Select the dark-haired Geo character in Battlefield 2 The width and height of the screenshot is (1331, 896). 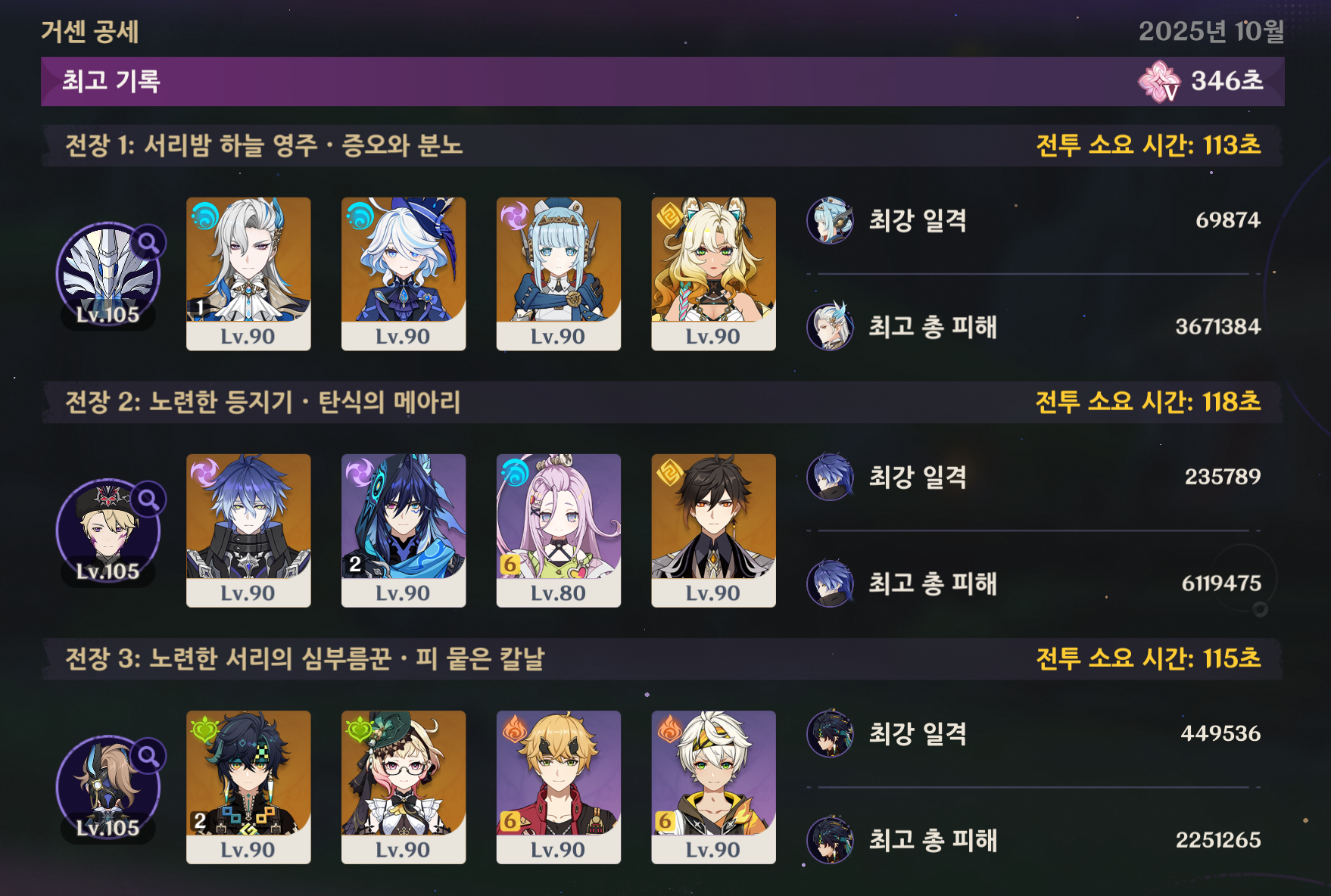coord(713,530)
